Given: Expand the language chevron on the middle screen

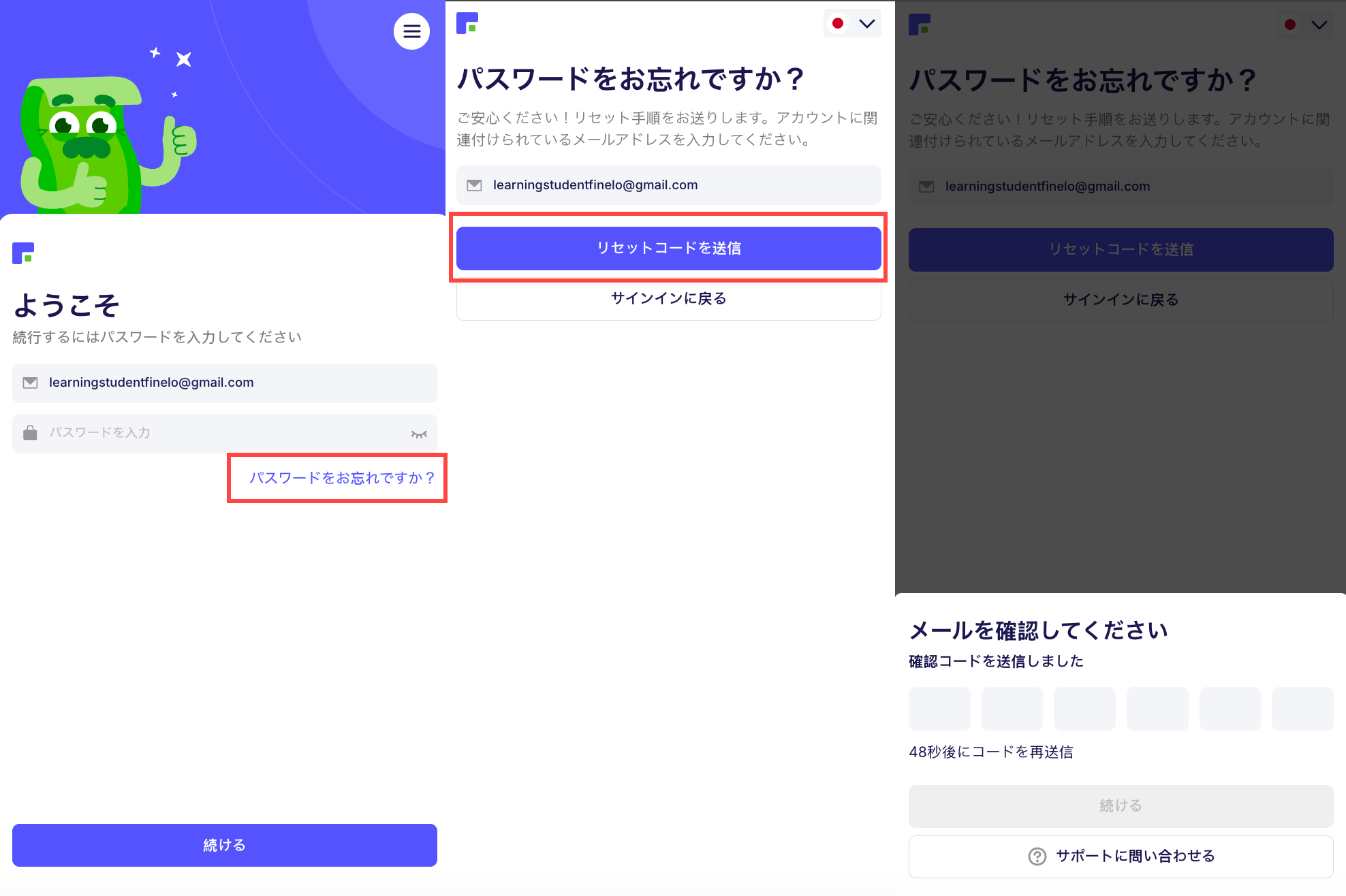Looking at the screenshot, I should point(867,24).
